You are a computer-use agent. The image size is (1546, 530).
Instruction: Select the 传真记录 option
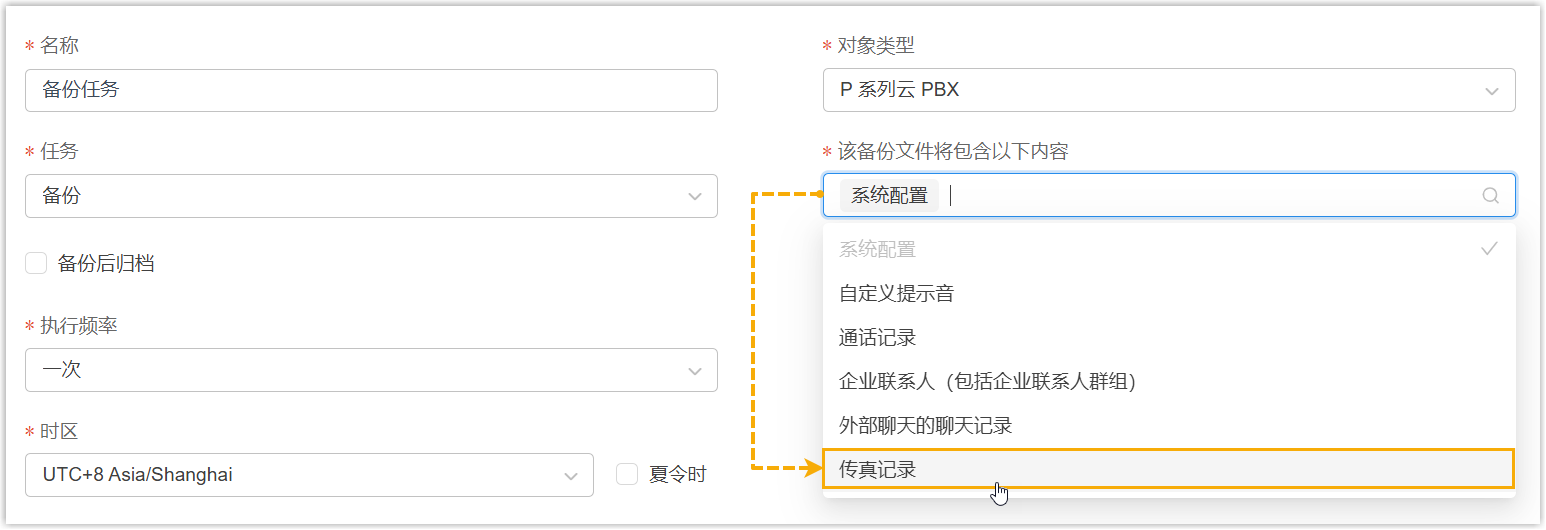[x=877, y=469]
